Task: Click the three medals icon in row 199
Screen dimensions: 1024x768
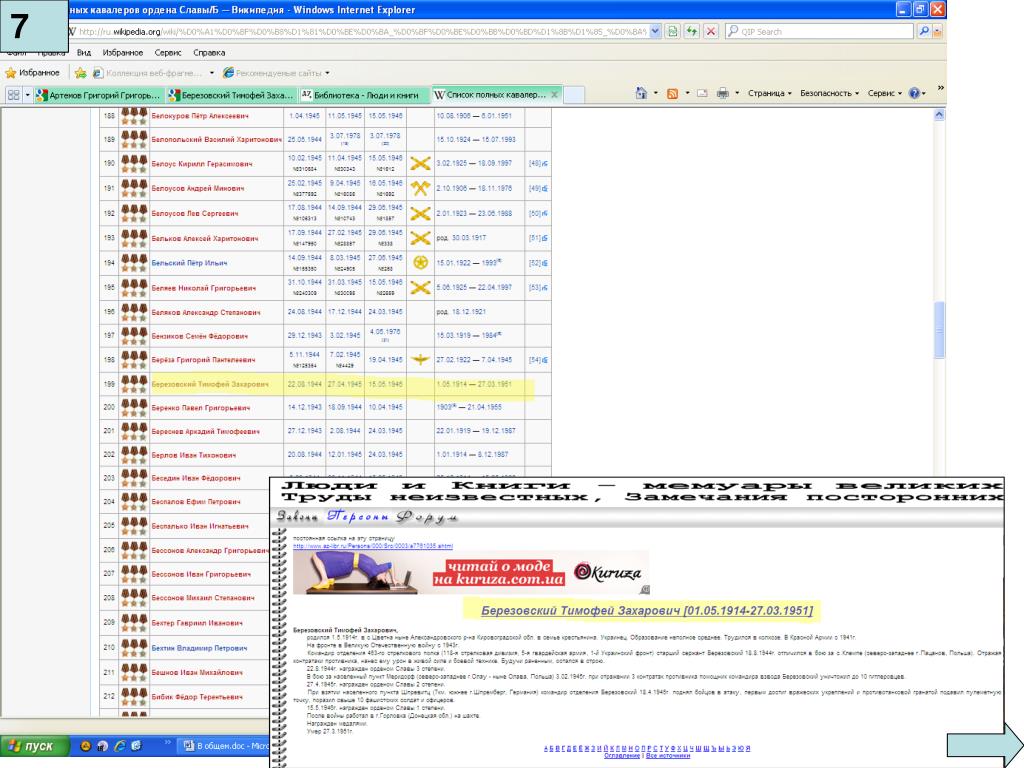Action: coord(134,384)
